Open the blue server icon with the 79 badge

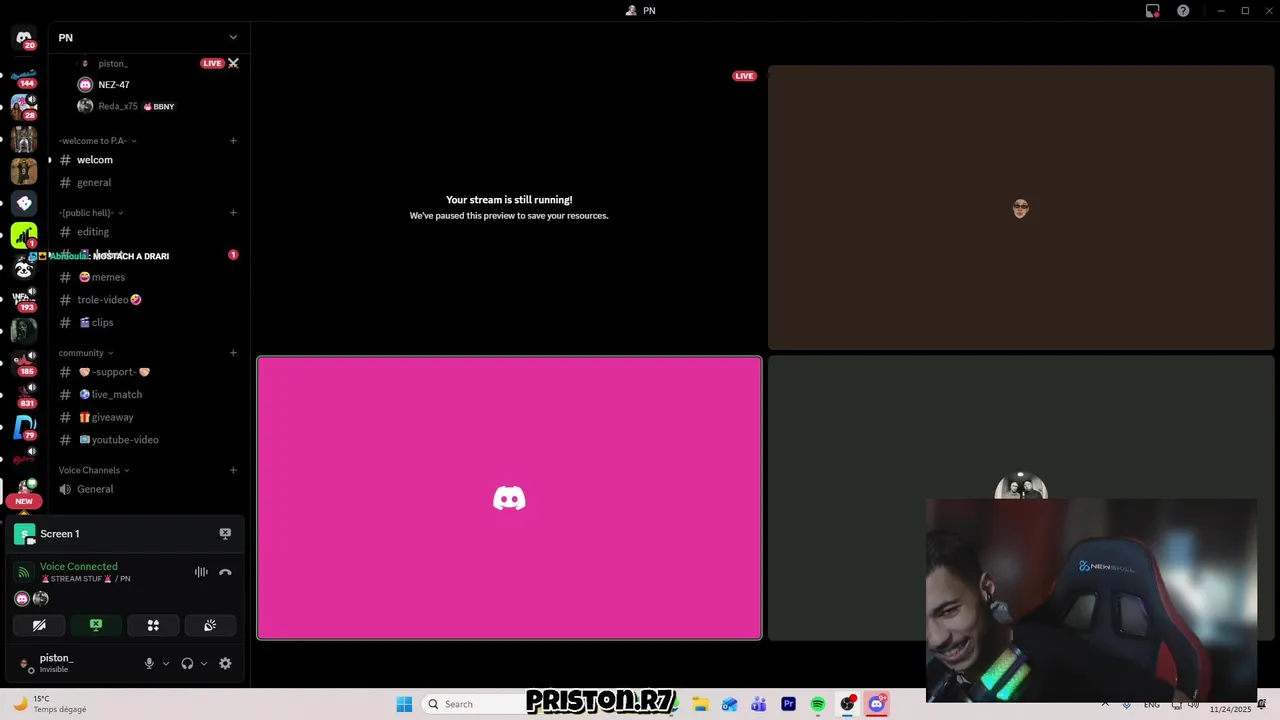click(x=24, y=428)
